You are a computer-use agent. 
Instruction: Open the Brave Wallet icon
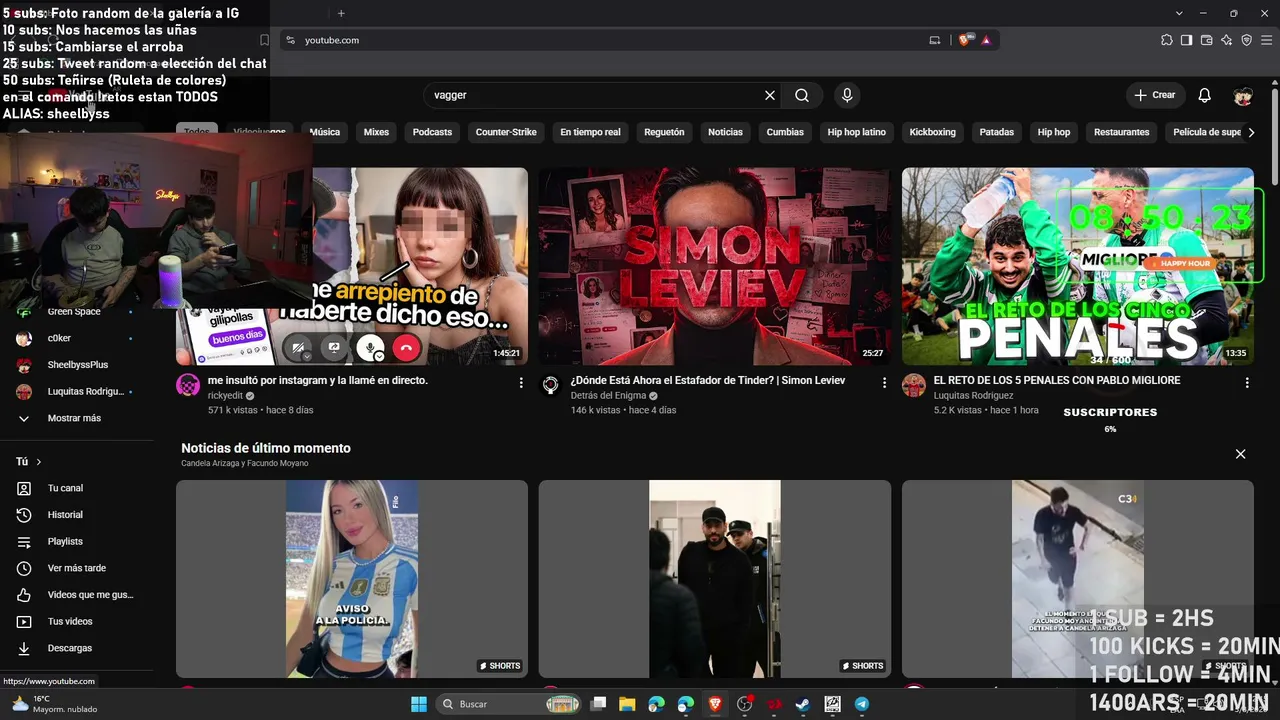pyautogui.click(x=1206, y=40)
